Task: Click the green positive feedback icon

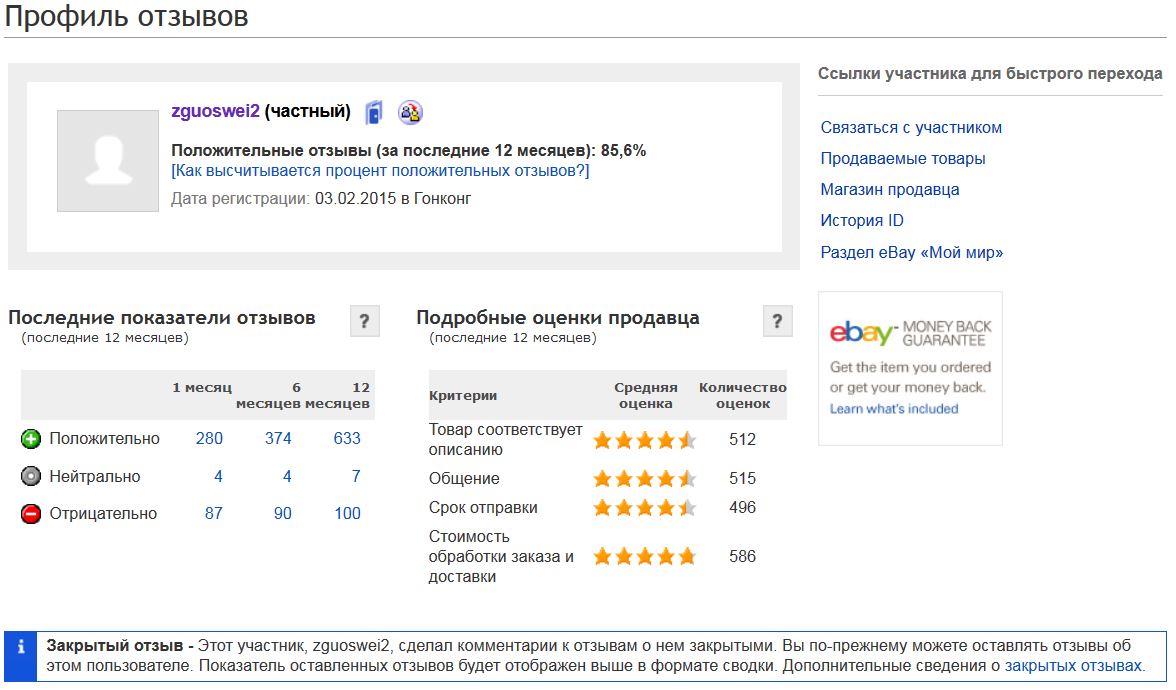Action: (x=31, y=439)
